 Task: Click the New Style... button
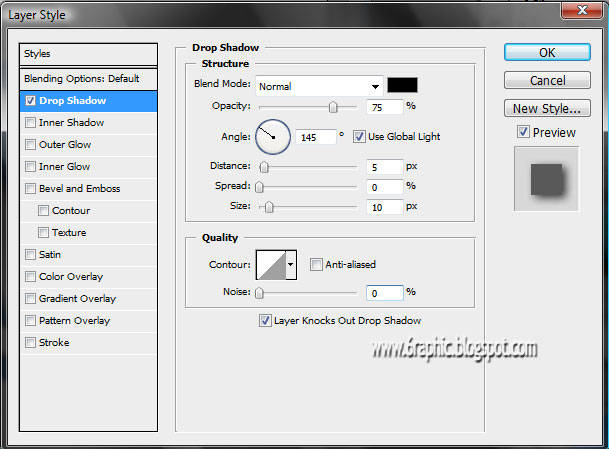tap(547, 108)
